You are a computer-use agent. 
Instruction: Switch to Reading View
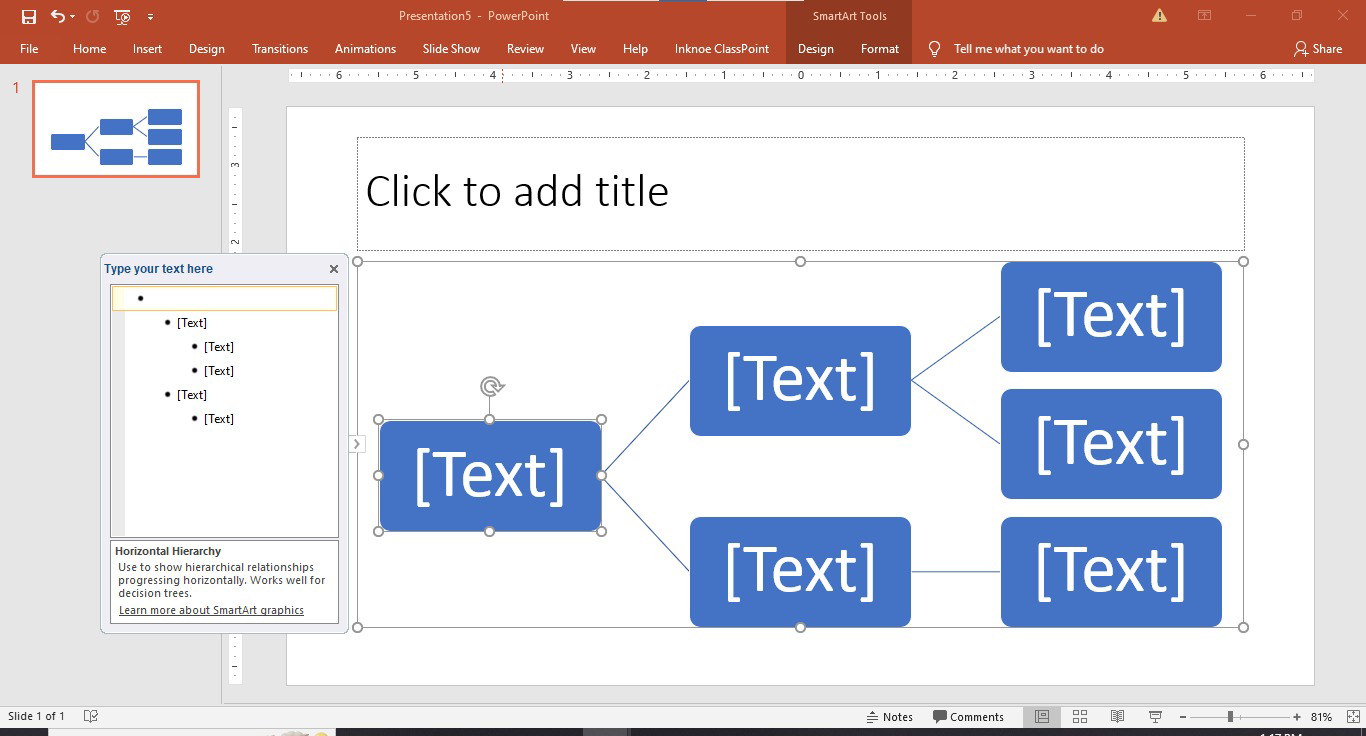pyautogui.click(x=1117, y=716)
